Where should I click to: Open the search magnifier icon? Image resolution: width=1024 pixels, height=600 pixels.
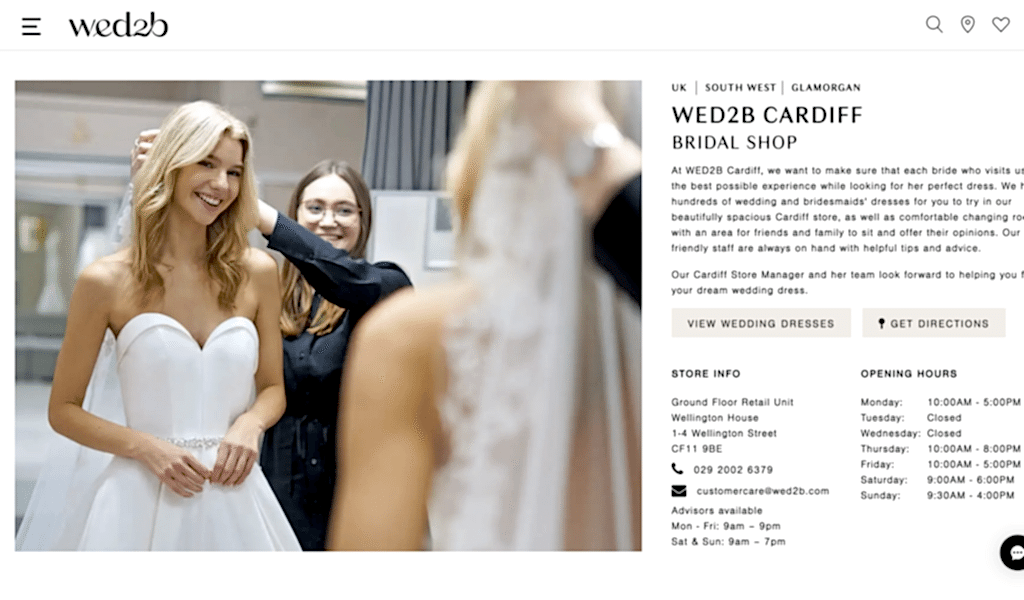pyautogui.click(x=934, y=25)
